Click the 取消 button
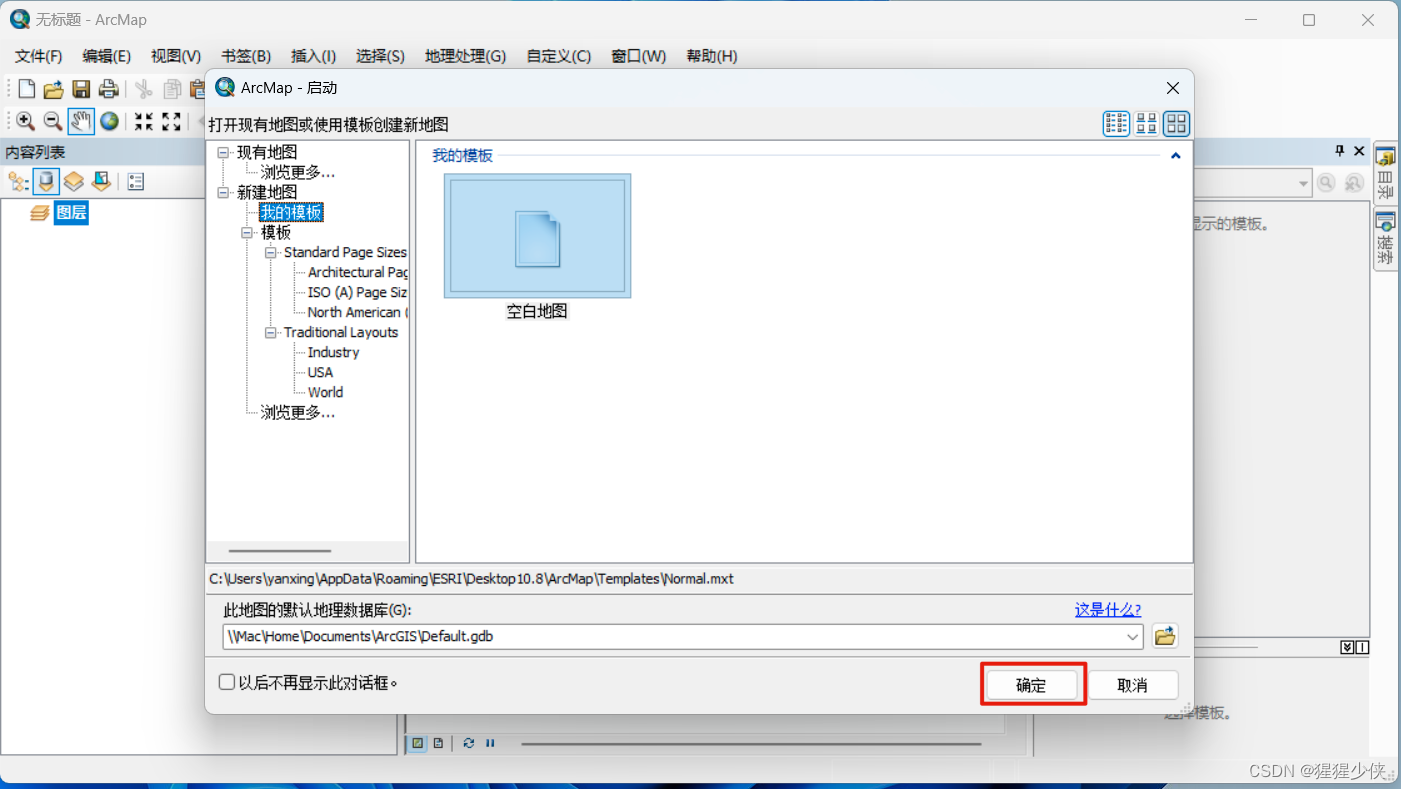This screenshot has width=1401, height=789. click(x=1133, y=685)
